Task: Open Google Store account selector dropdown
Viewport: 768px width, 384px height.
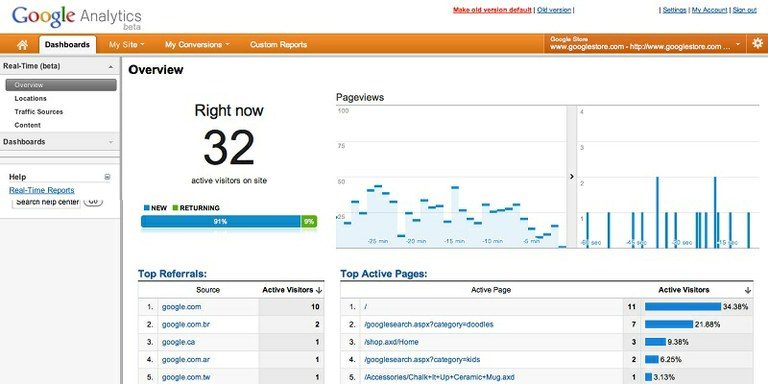Action: pos(645,44)
